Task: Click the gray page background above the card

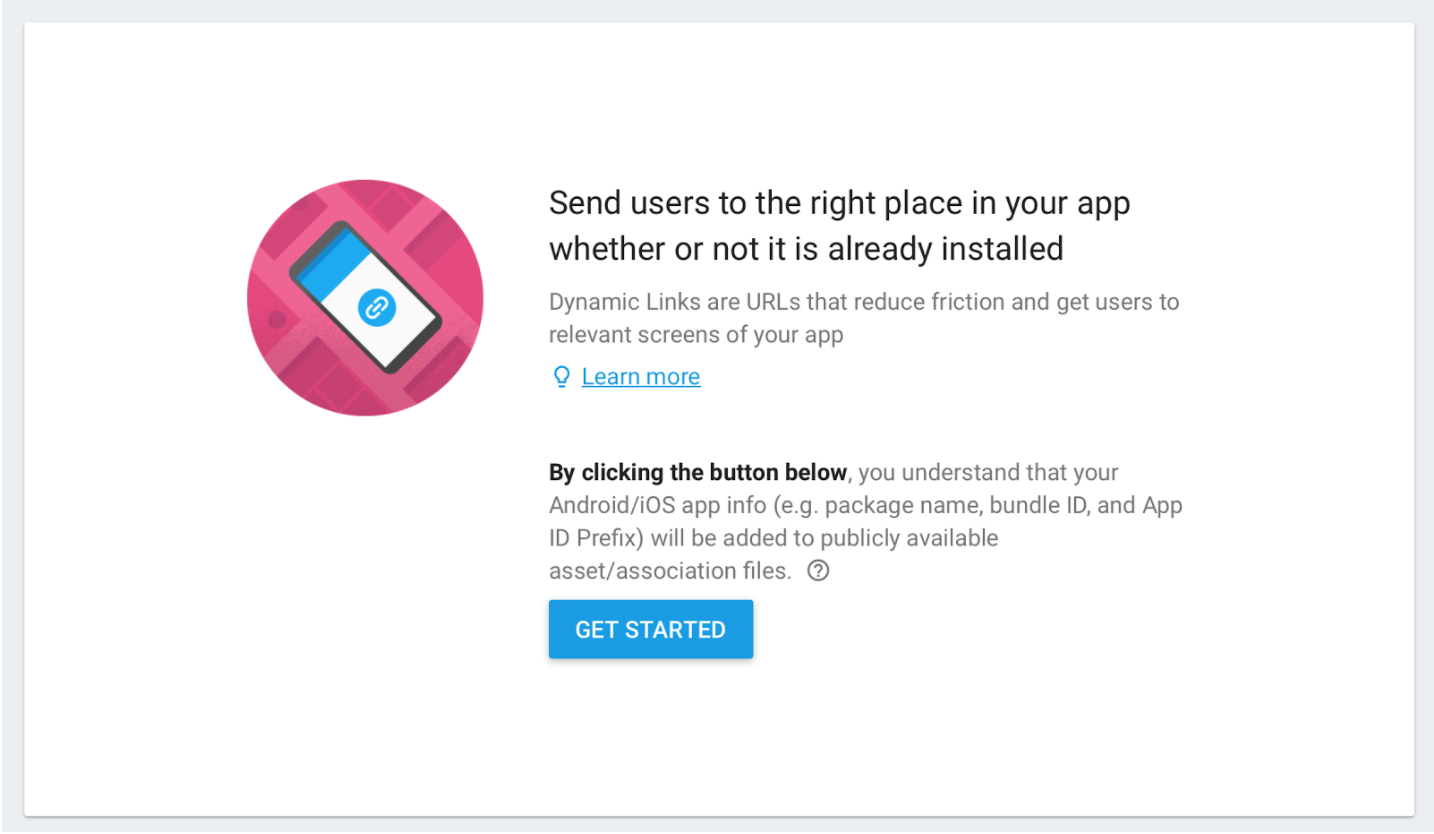Action: pos(717,10)
